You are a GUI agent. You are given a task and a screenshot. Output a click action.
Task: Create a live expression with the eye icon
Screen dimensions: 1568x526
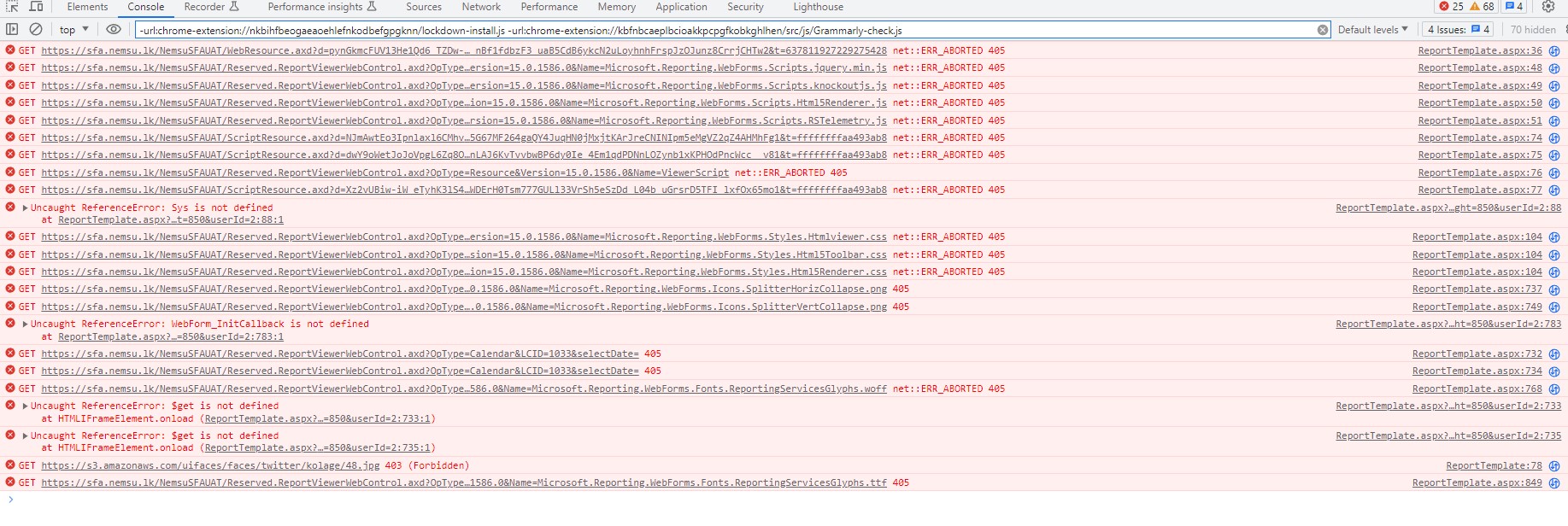point(113,29)
